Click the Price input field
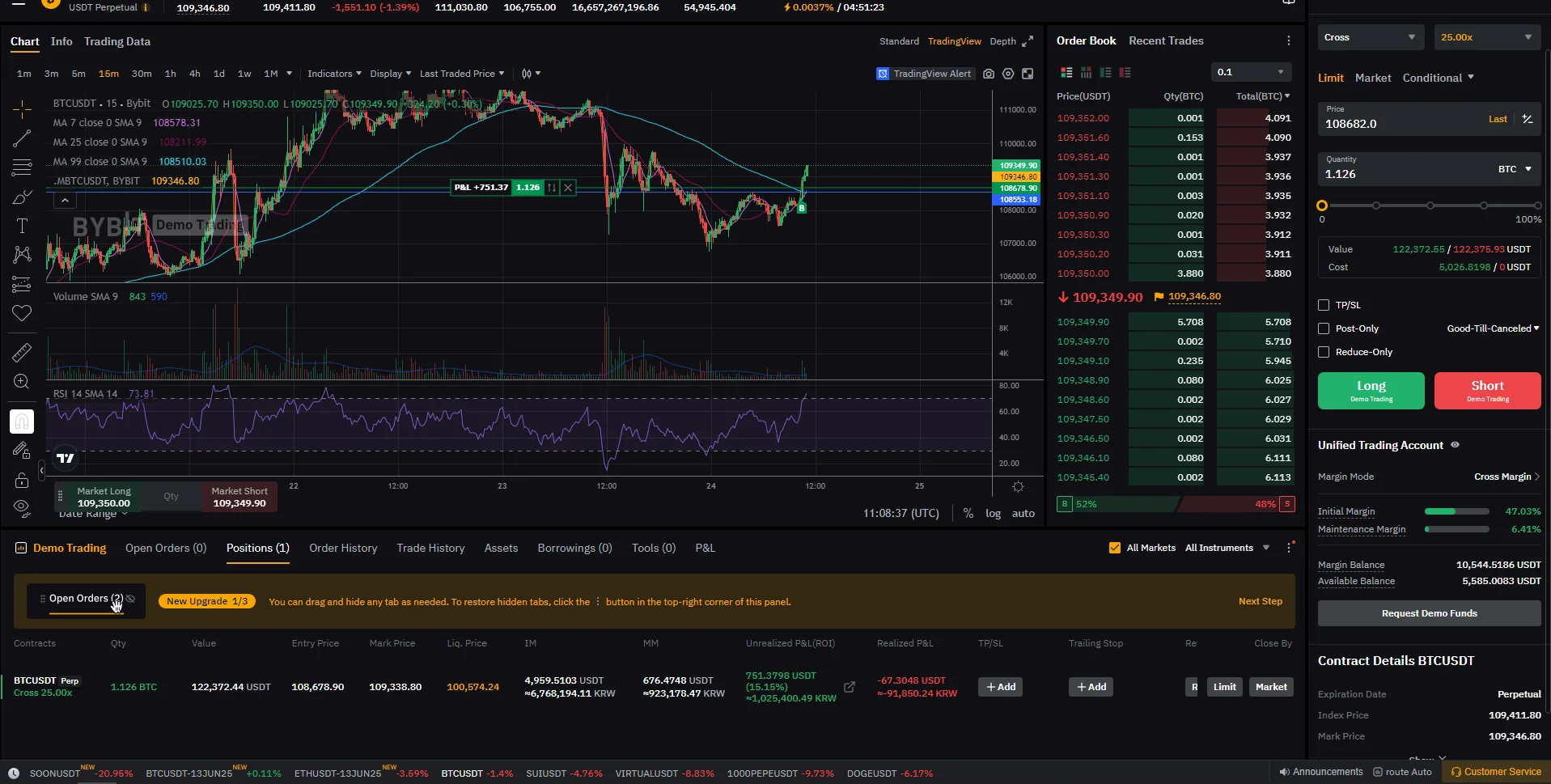 (x=1400, y=124)
